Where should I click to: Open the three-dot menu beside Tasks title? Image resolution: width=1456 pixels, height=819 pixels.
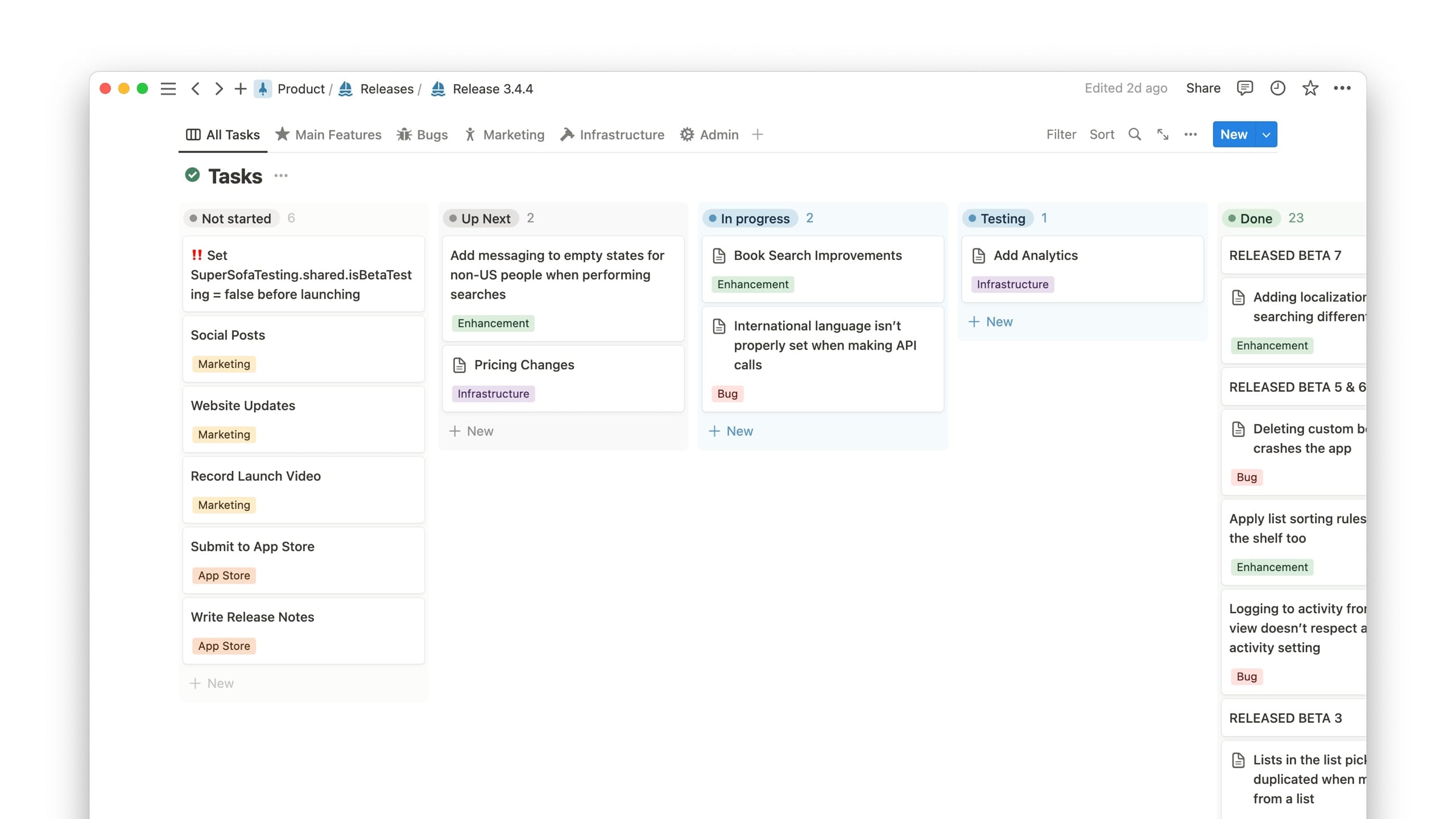(281, 176)
